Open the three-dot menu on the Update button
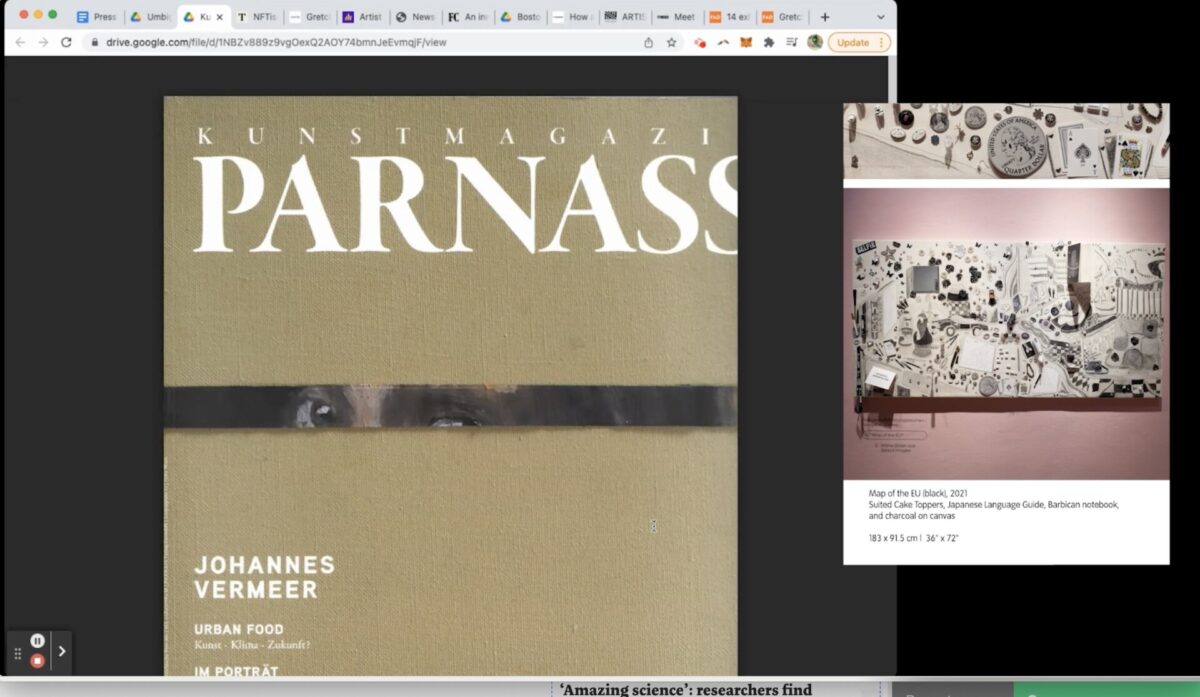This screenshot has width=1200, height=697. point(882,42)
